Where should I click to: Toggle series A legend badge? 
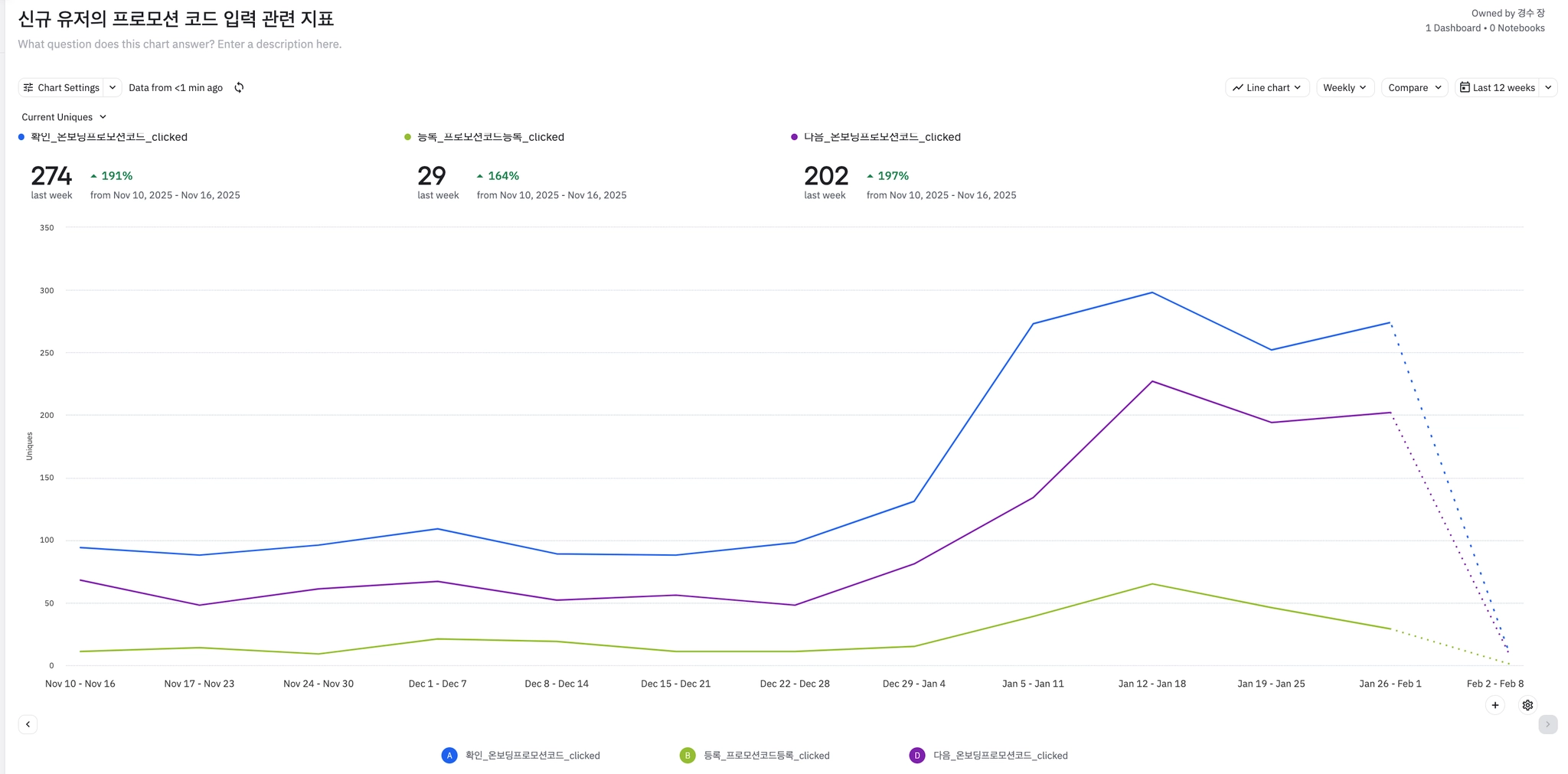click(x=449, y=756)
